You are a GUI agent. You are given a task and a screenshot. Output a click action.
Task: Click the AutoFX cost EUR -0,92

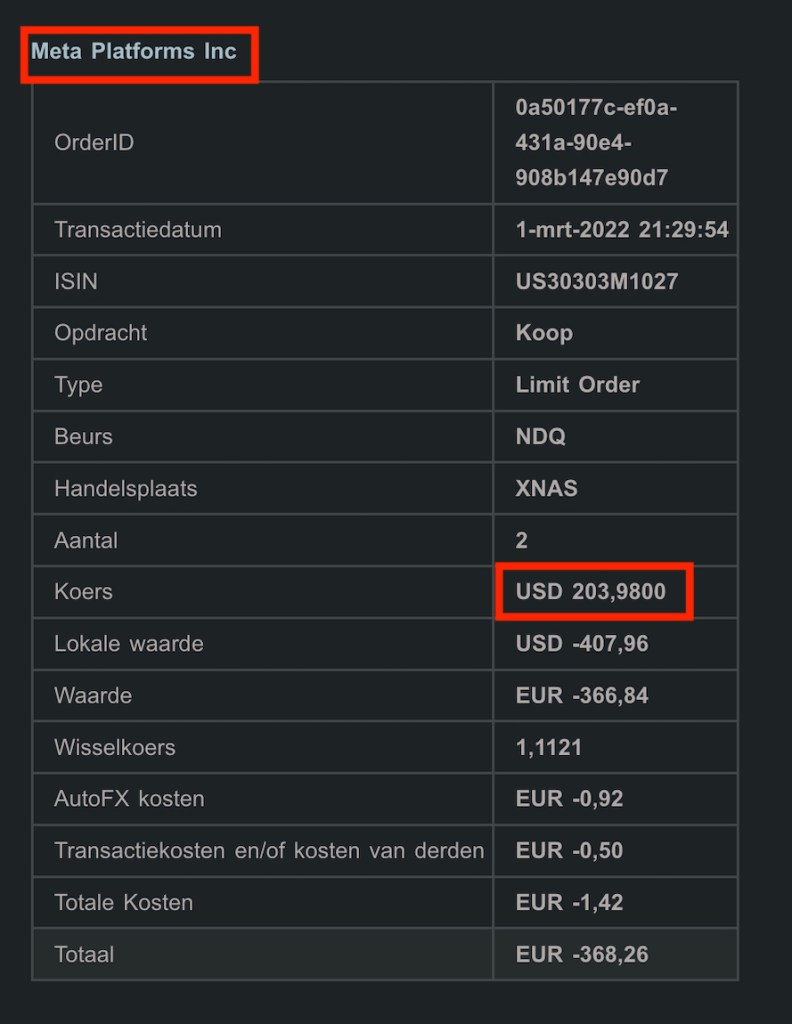point(570,799)
